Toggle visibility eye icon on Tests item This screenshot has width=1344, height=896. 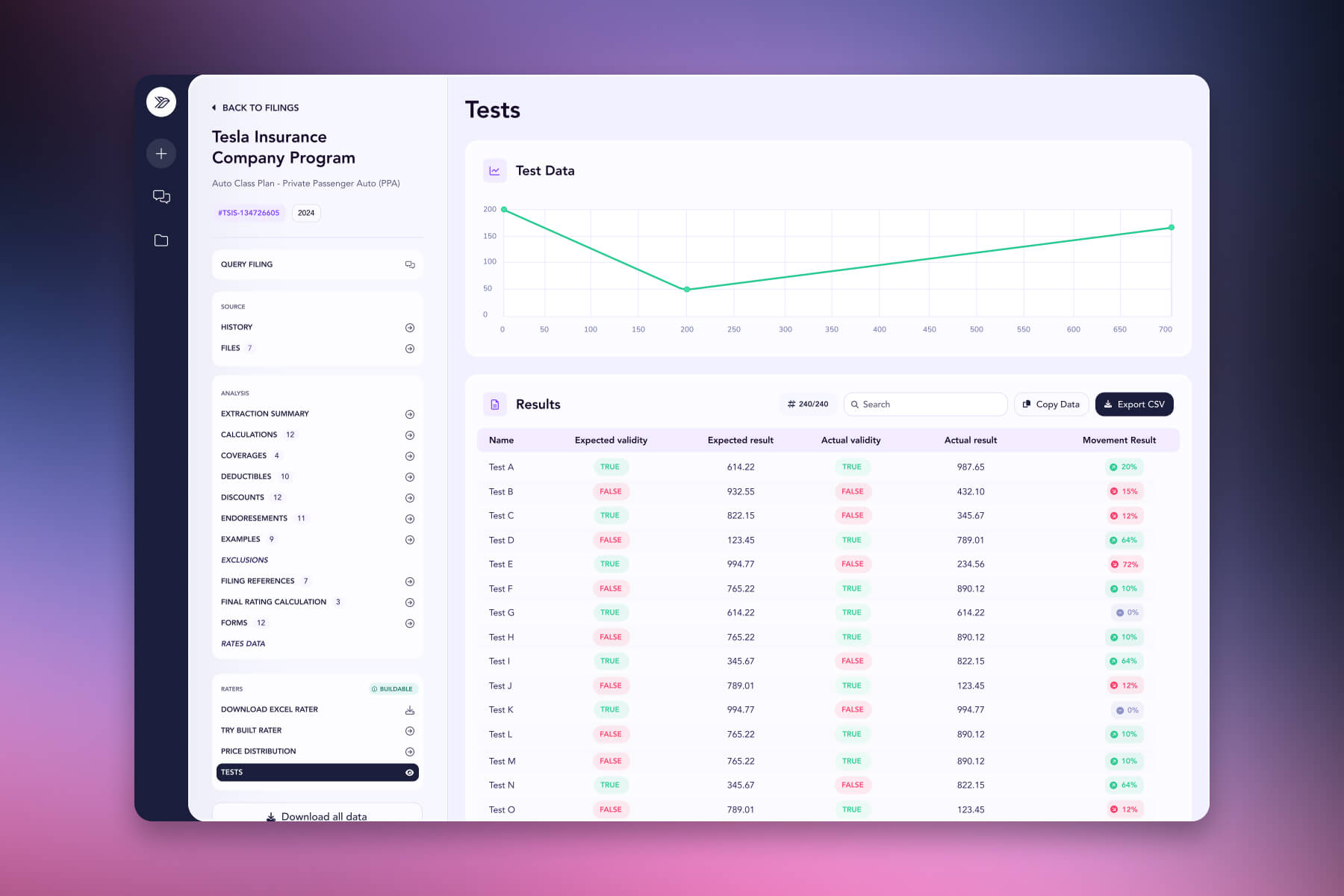(x=408, y=772)
